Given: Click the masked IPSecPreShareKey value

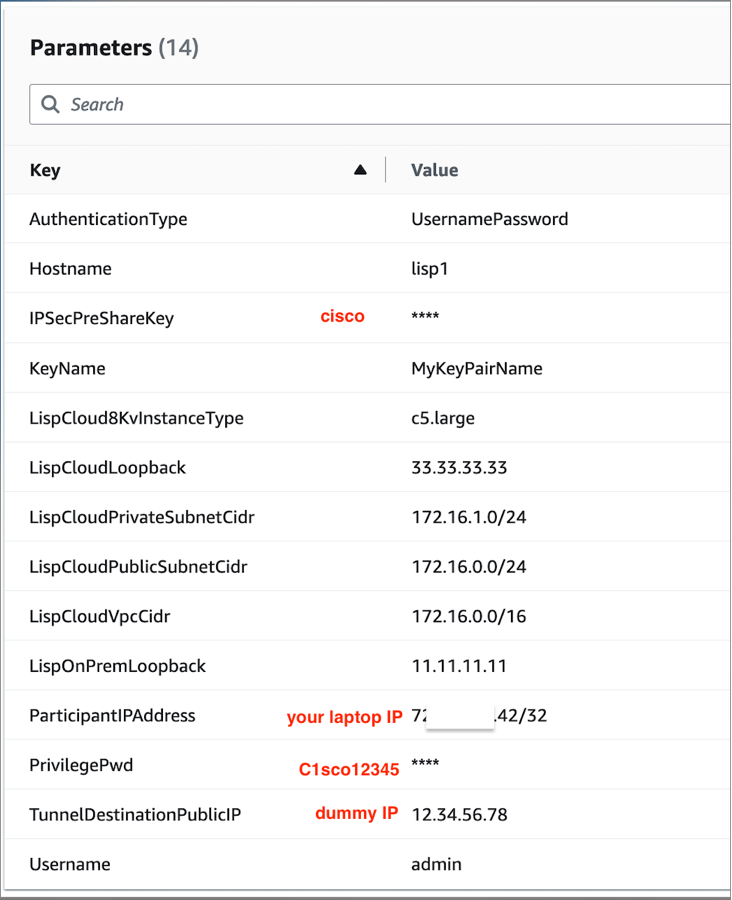Looking at the screenshot, I should point(425,318).
